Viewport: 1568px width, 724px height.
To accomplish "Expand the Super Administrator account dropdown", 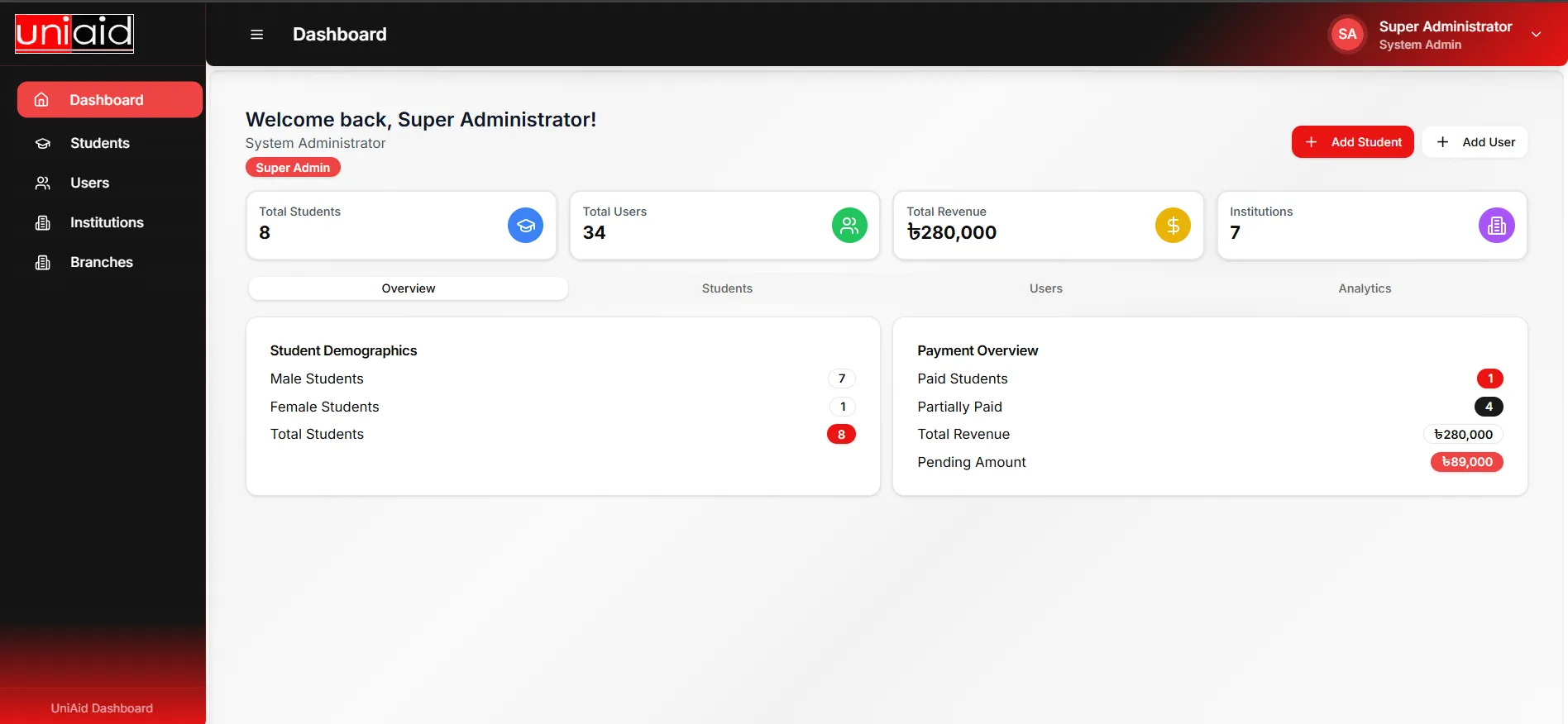I will coord(1536,35).
